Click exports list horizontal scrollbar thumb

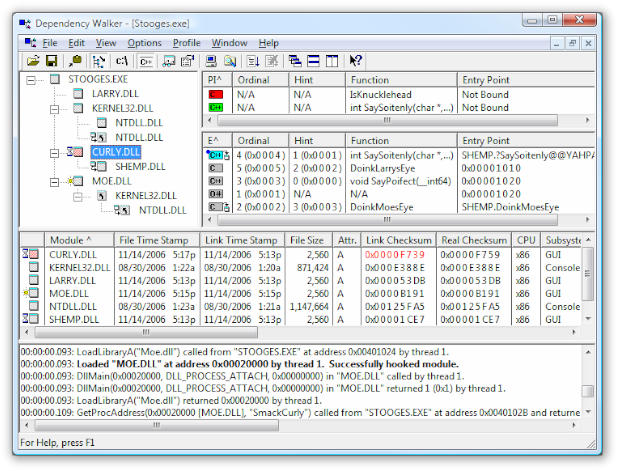click(x=387, y=220)
